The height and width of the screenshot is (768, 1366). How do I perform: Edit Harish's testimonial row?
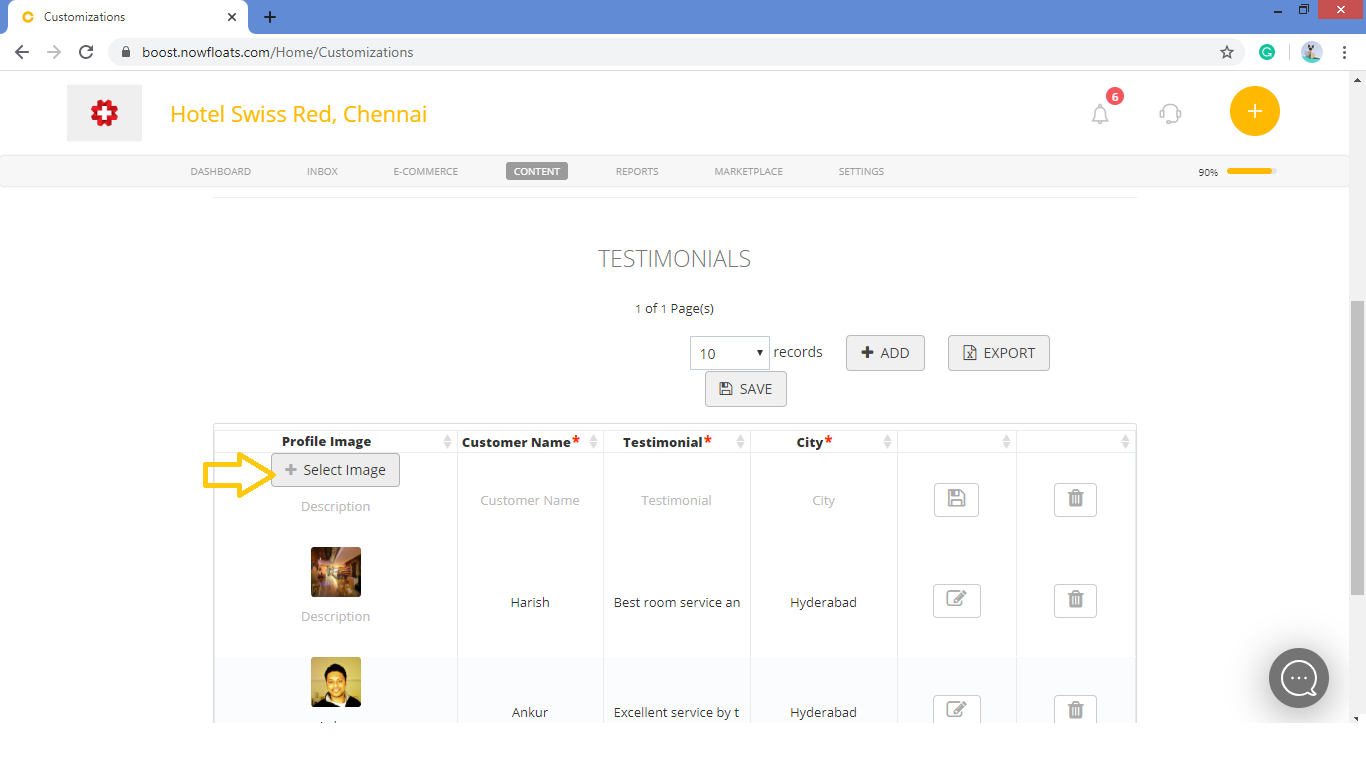(x=956, y=600)
